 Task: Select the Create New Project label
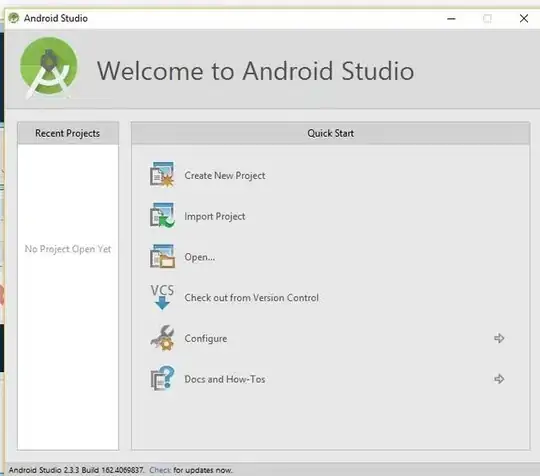pyautogui.click(x=225, y=176)
